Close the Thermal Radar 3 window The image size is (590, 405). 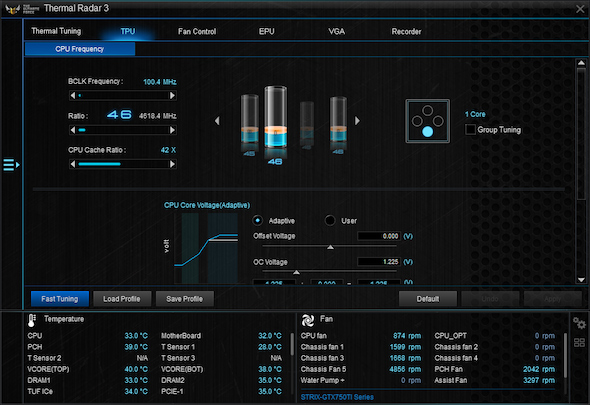click(580, 9)
